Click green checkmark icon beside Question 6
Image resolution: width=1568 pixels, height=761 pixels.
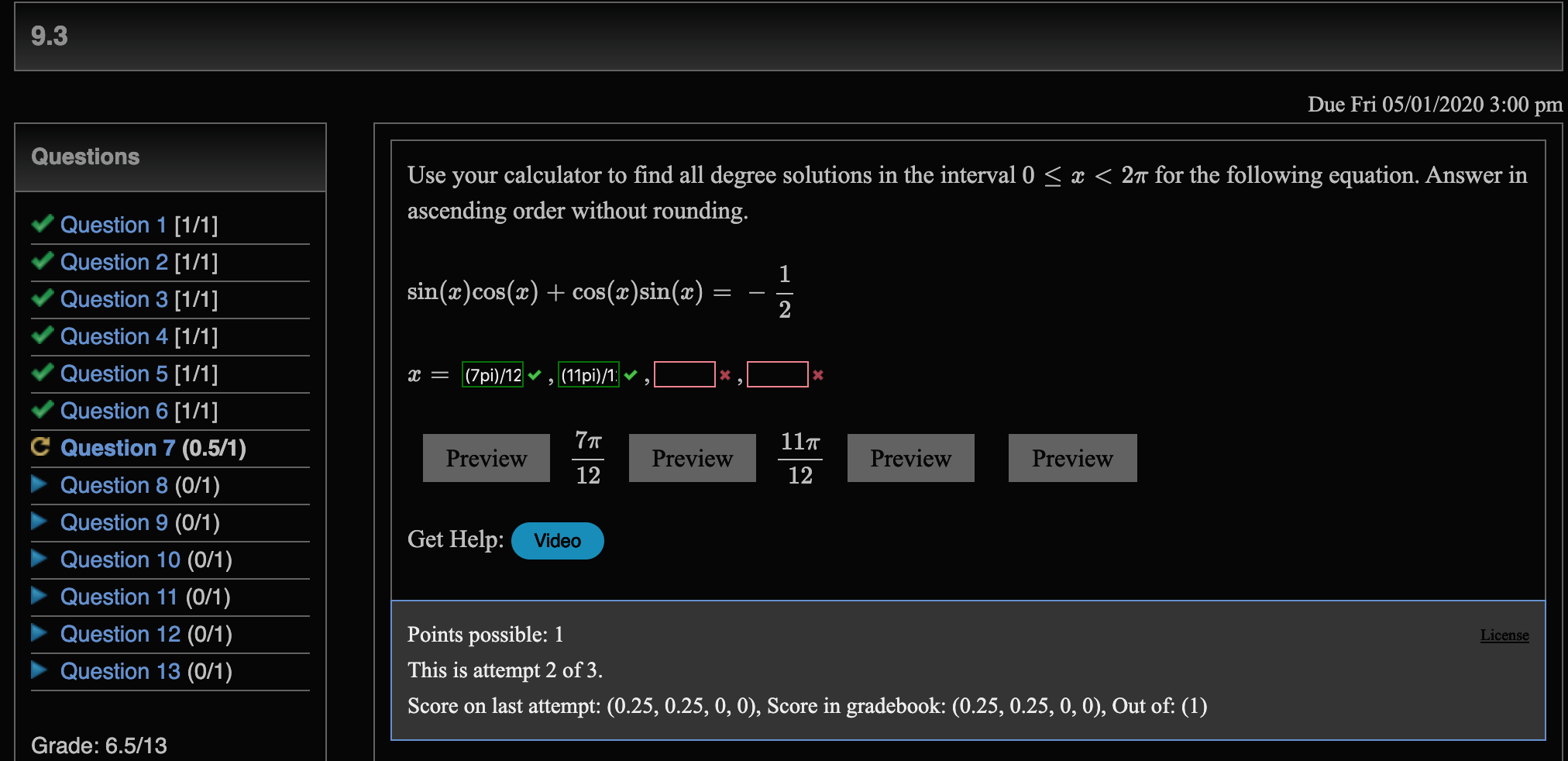pos(42,409)
